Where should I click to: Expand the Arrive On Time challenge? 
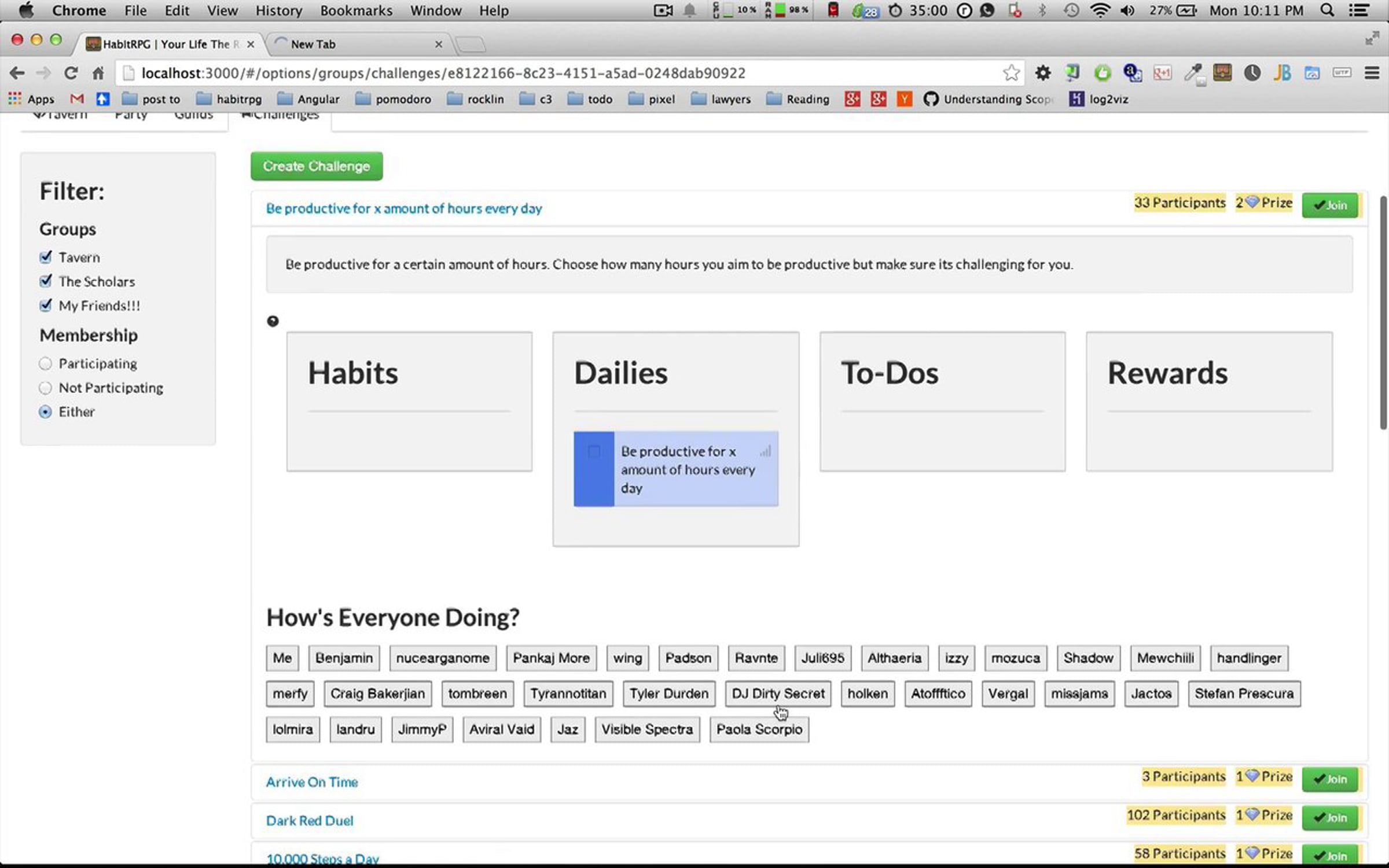coord(312,782)
